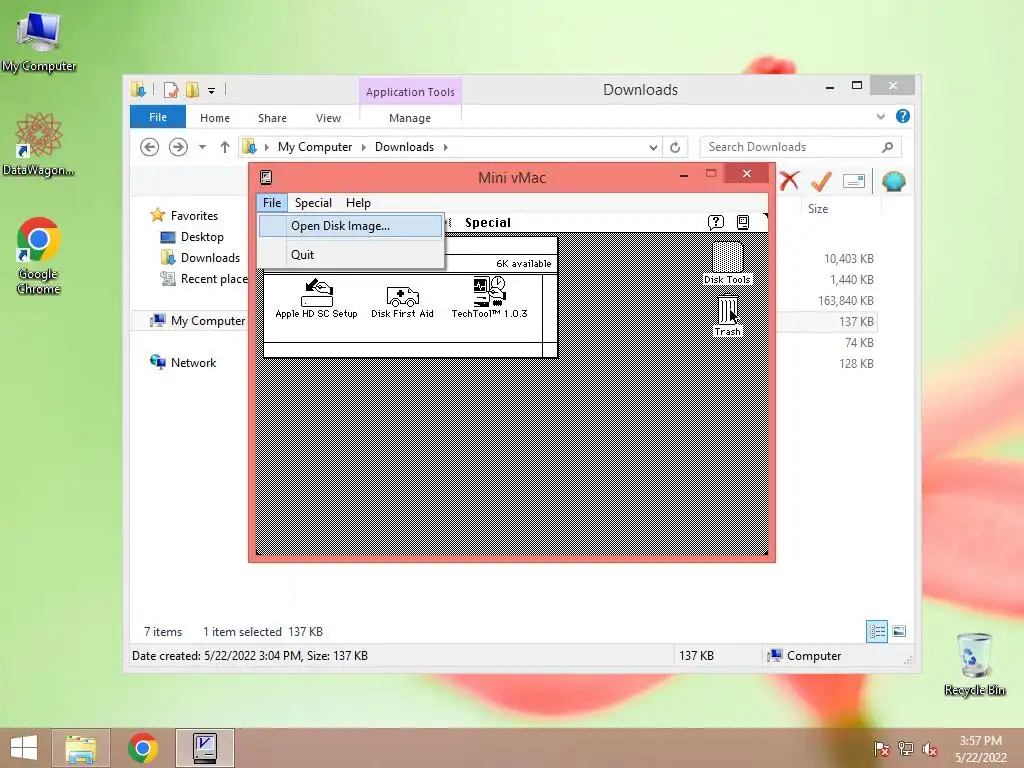Click the muted volume tray icon
1024x768 pixels.
pyautogui.click(x=929, y=748)
